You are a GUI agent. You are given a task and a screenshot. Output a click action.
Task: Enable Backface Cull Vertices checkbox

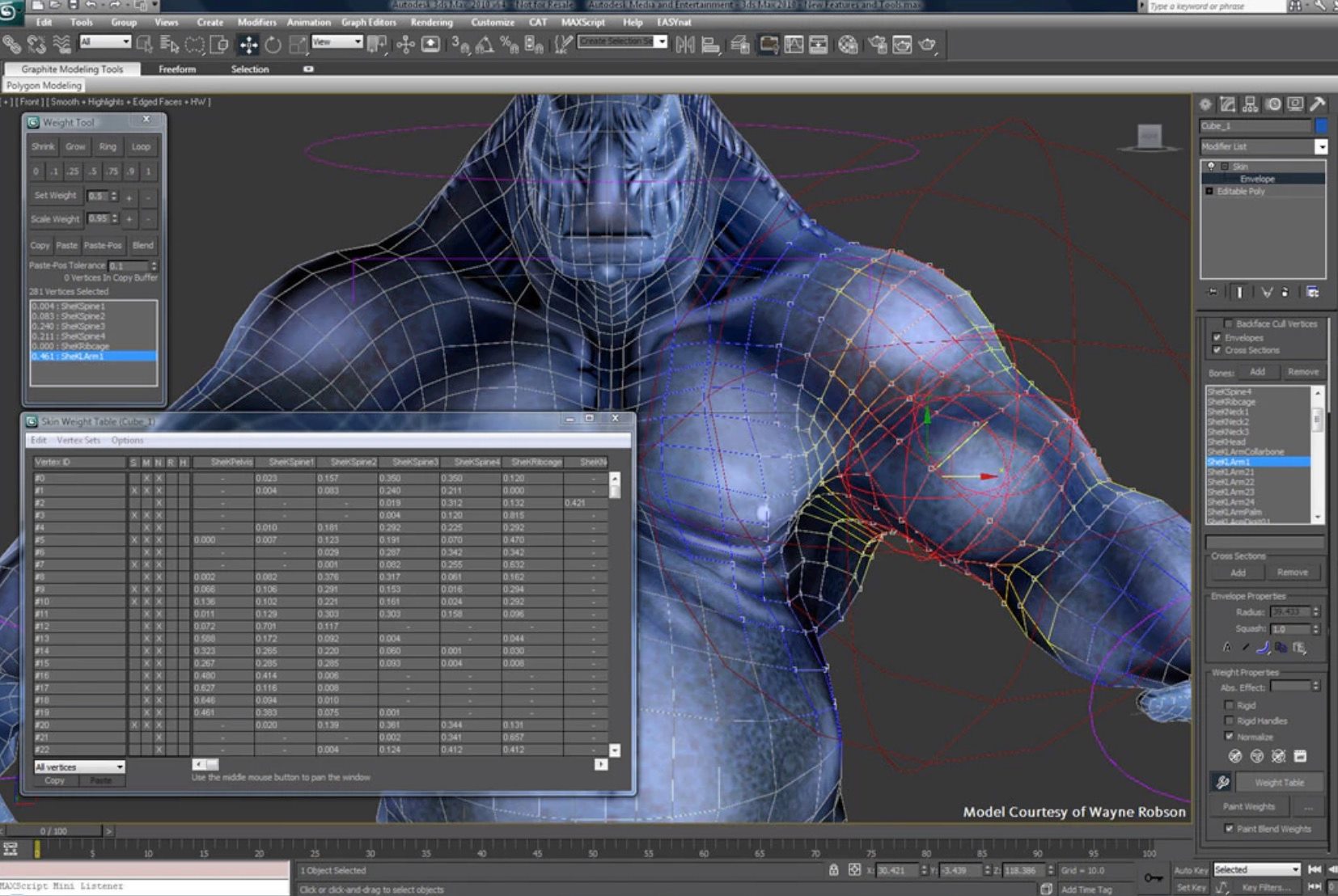pyautogui.click(x=1228, y=323)
